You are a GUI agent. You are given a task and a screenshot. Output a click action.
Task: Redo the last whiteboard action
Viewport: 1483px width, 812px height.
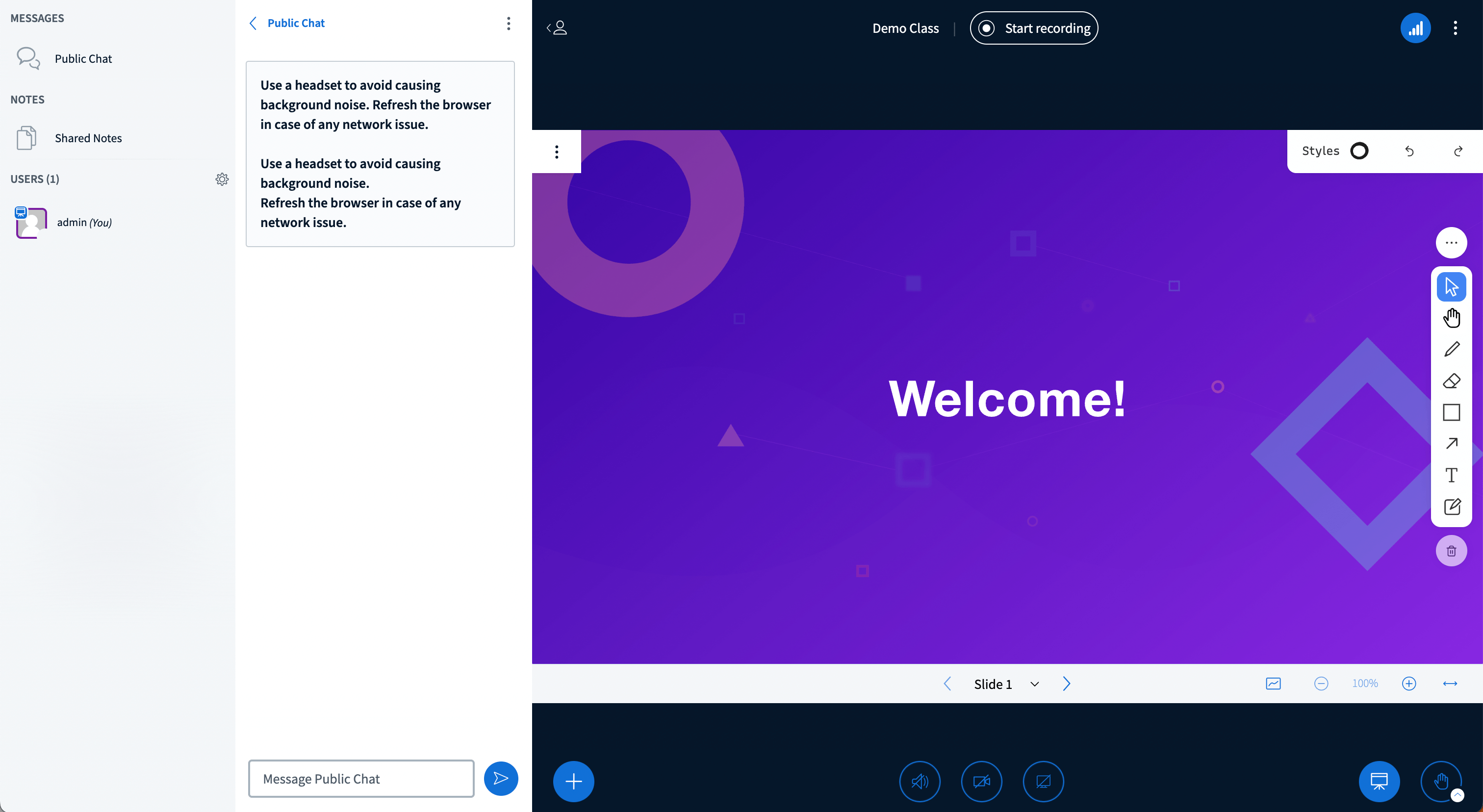coord(1457,151)
